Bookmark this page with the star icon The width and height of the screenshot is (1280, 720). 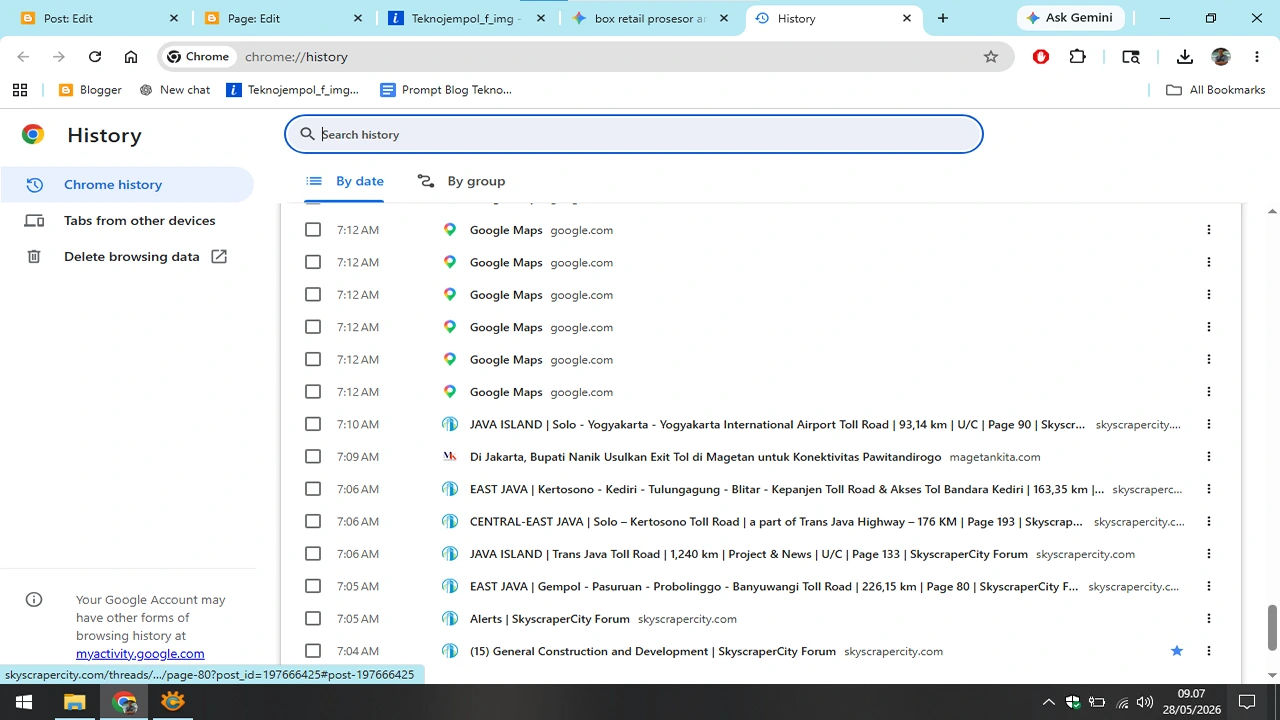pyautogui.click(x=991, y=57)
